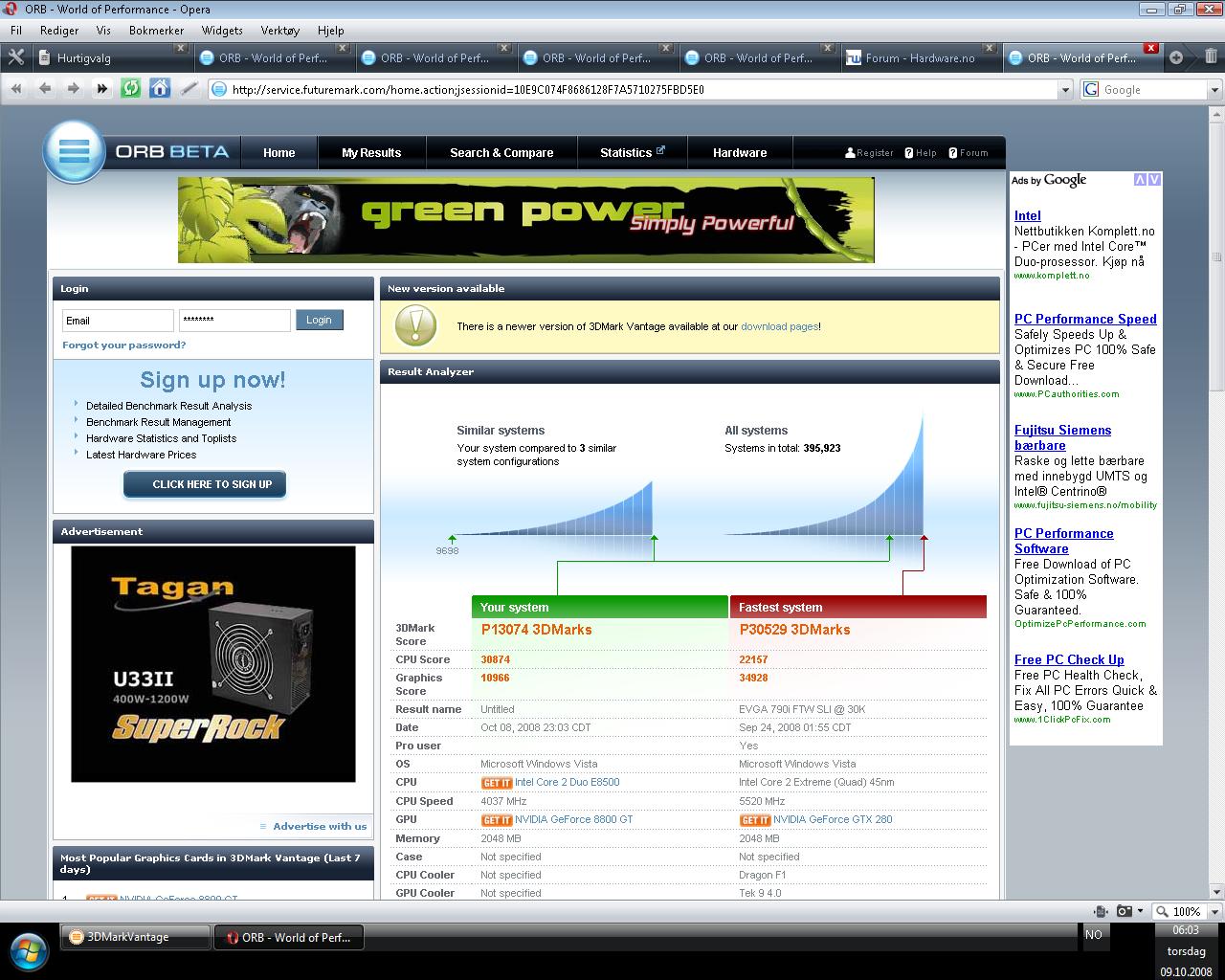Go to the home page
The width and height of the screenshot is (1225, 980).
(x=160, y=89)
